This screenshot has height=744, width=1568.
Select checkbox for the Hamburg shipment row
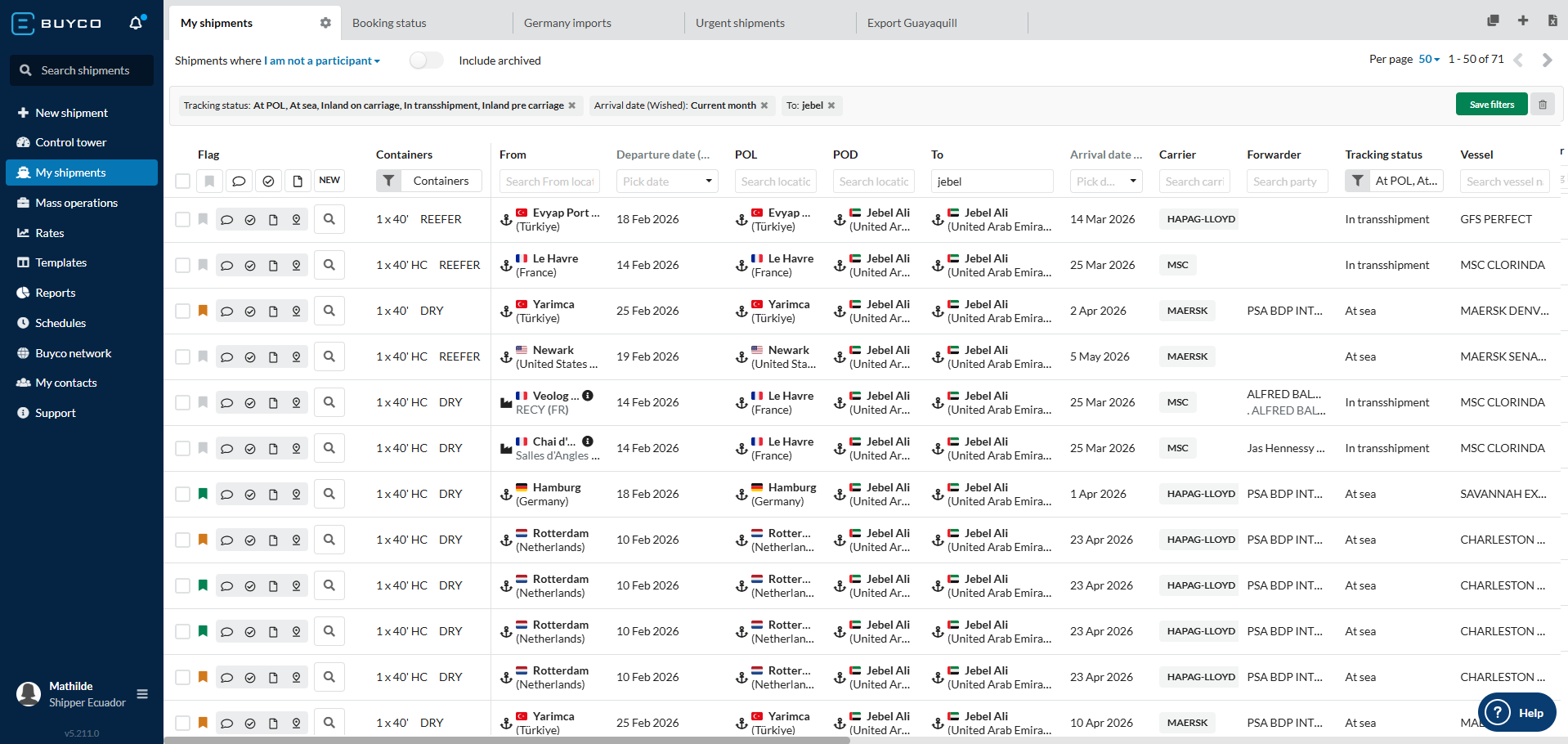[183, 494]
